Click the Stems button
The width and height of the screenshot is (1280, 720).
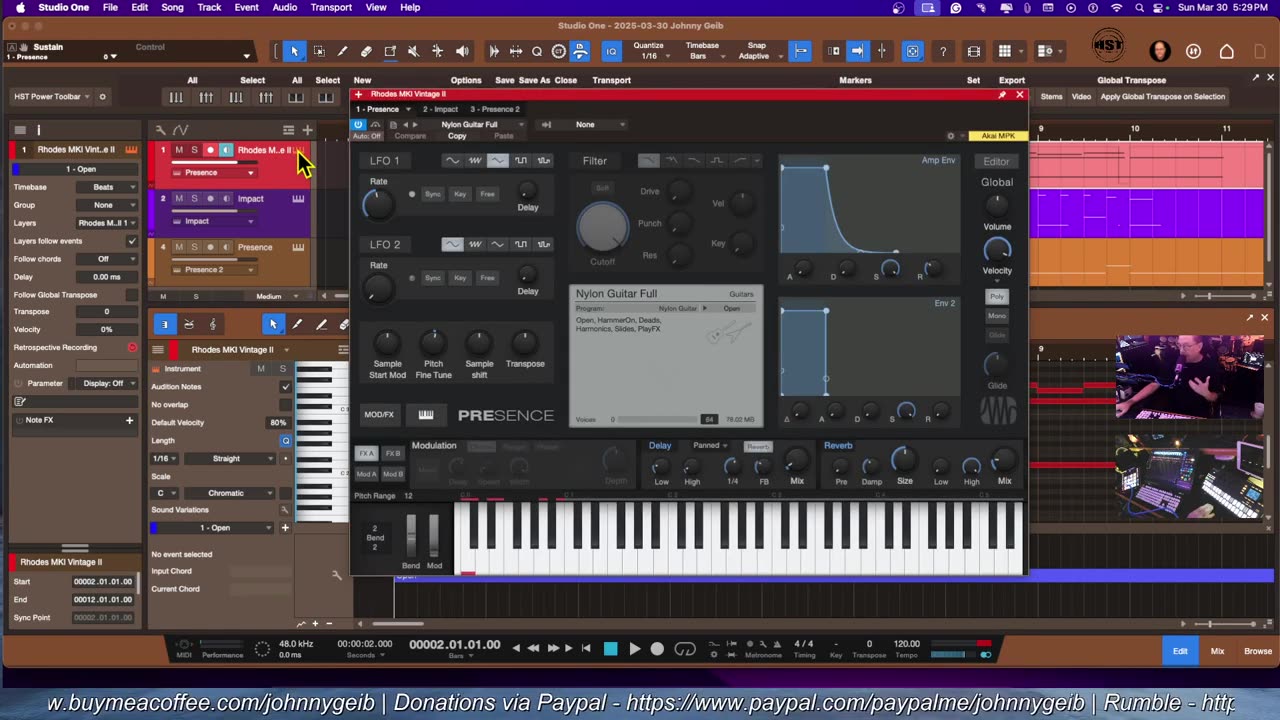(1051, 97)
